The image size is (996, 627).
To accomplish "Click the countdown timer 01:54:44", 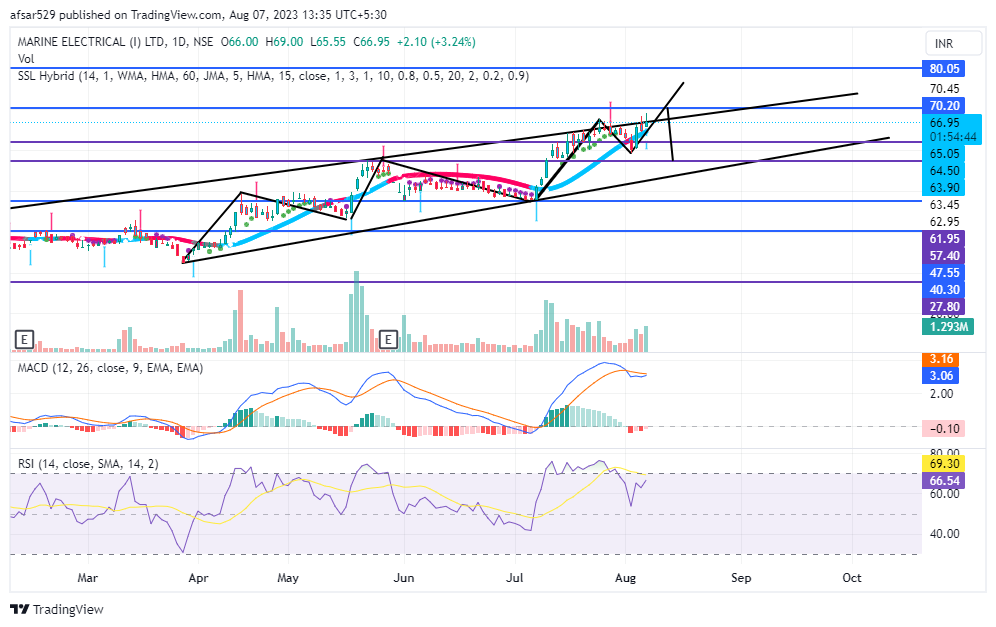I will click(953, 137).
